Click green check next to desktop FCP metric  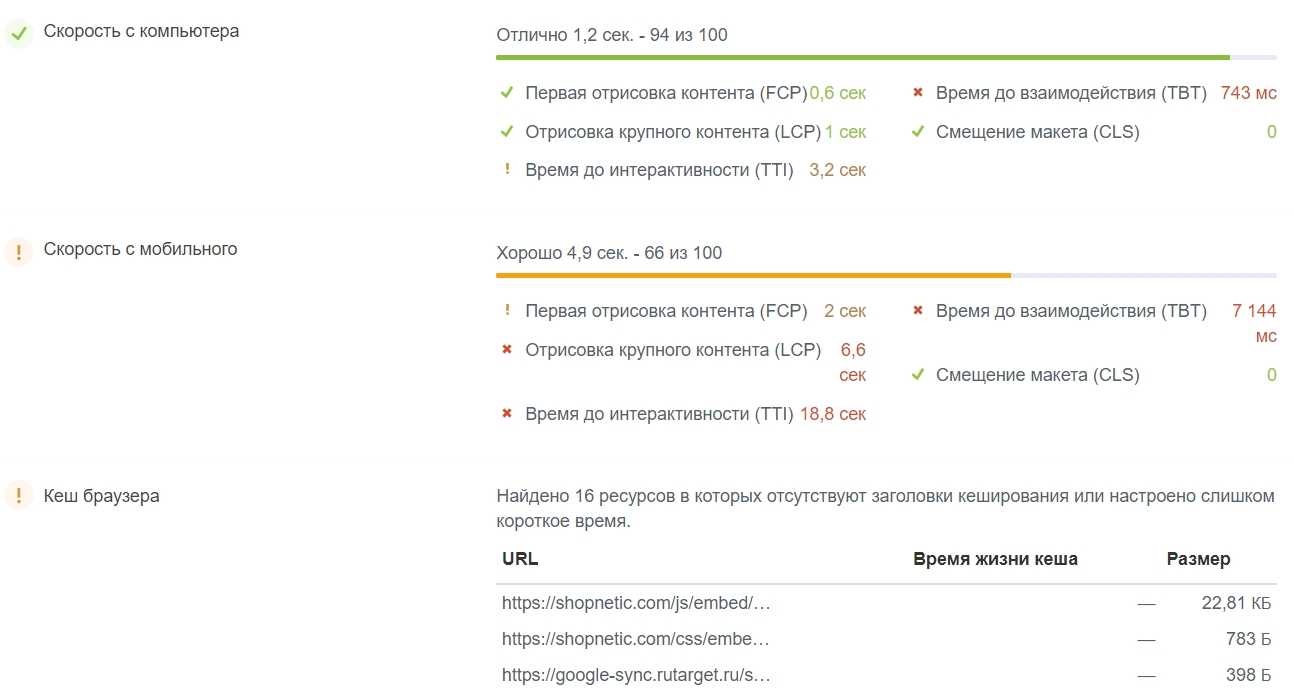pos(507,93)
